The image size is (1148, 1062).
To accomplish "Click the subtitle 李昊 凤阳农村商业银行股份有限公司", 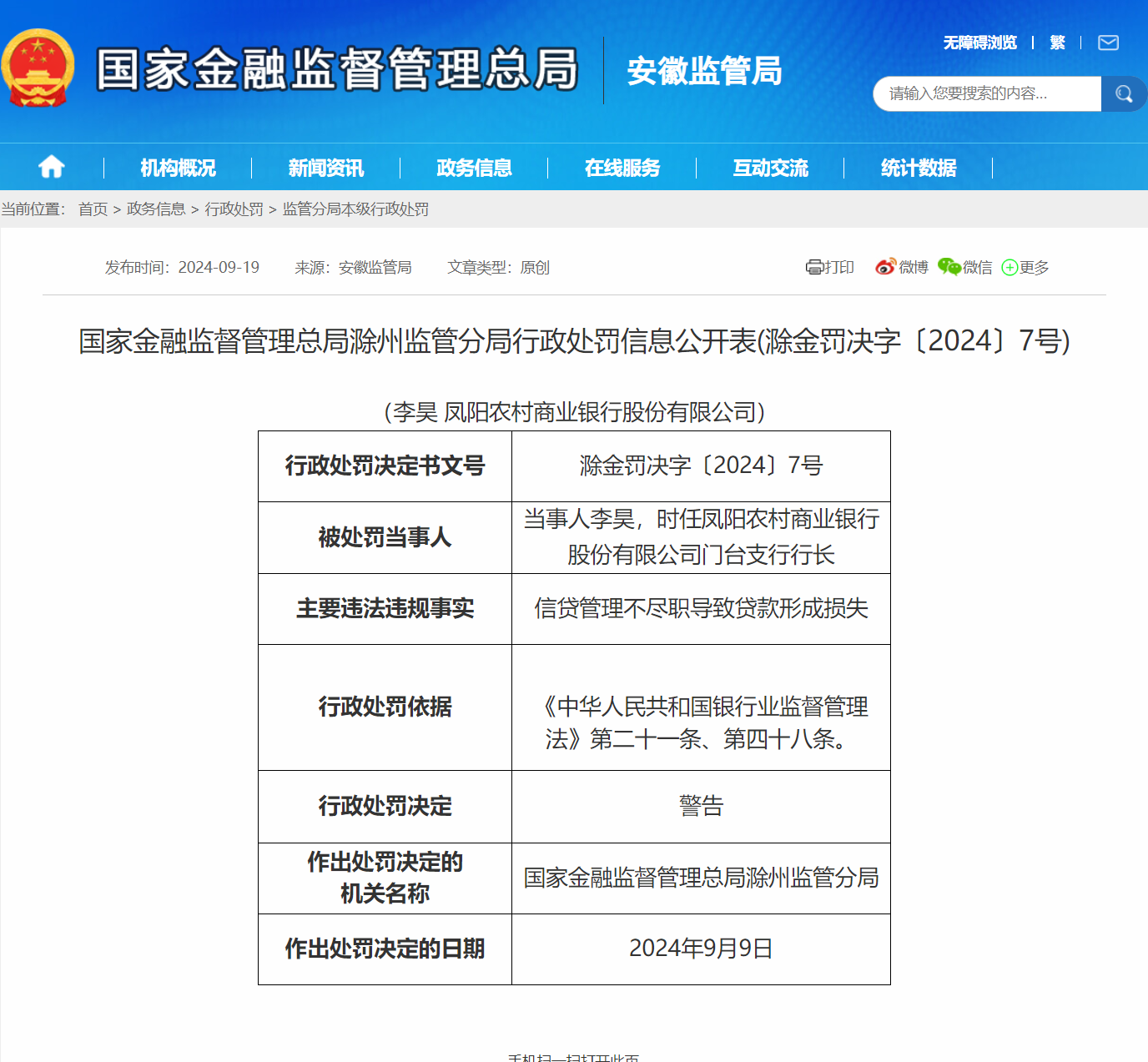I will (x=574, y=412).
